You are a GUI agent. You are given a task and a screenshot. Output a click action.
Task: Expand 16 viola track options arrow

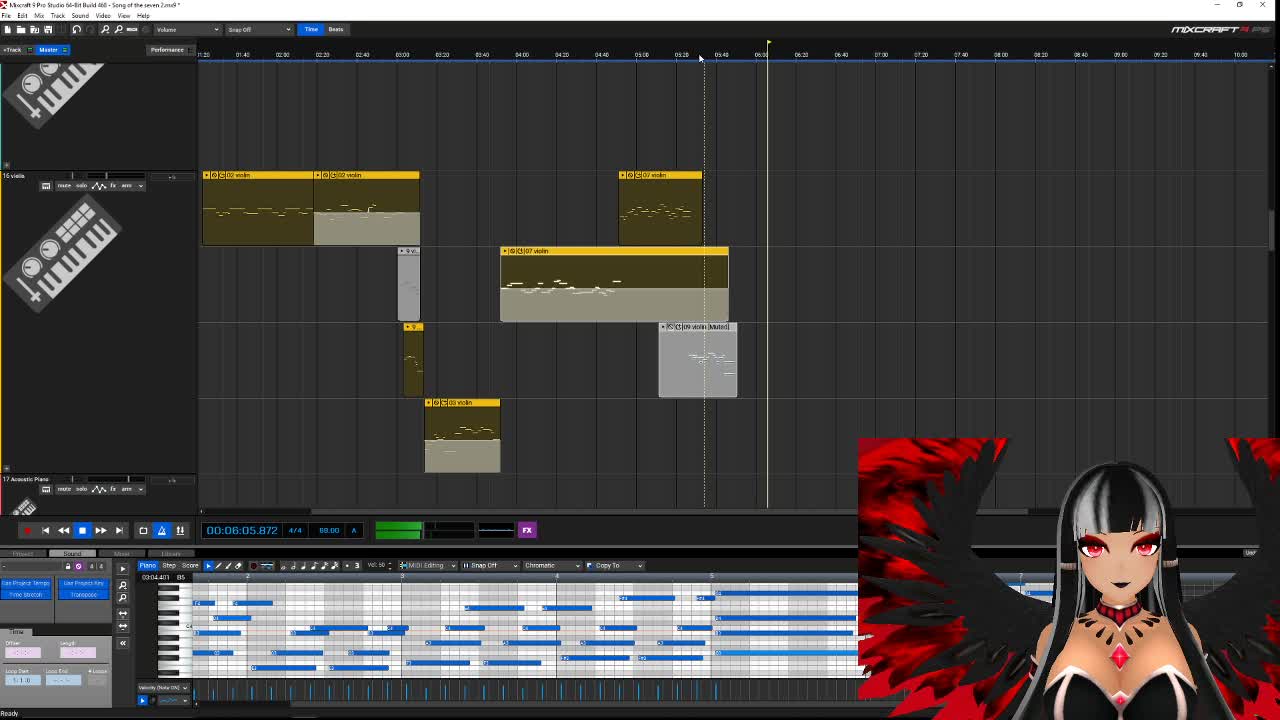141,186
